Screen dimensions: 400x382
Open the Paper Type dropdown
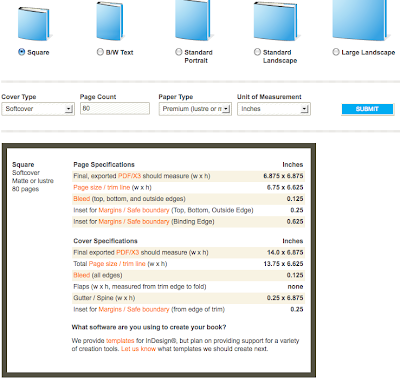(195, 109)
